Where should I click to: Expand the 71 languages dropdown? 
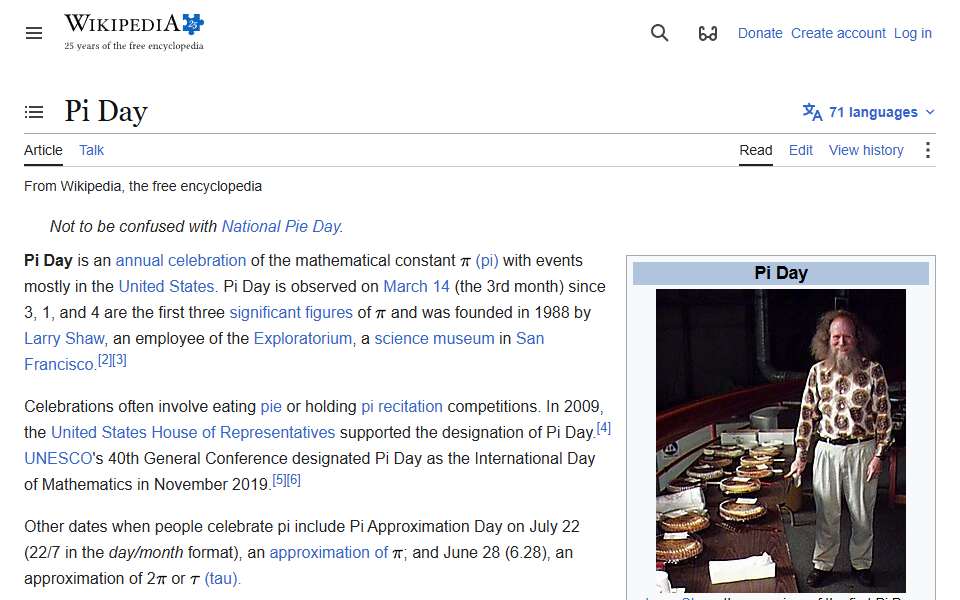tap(869, 112)
